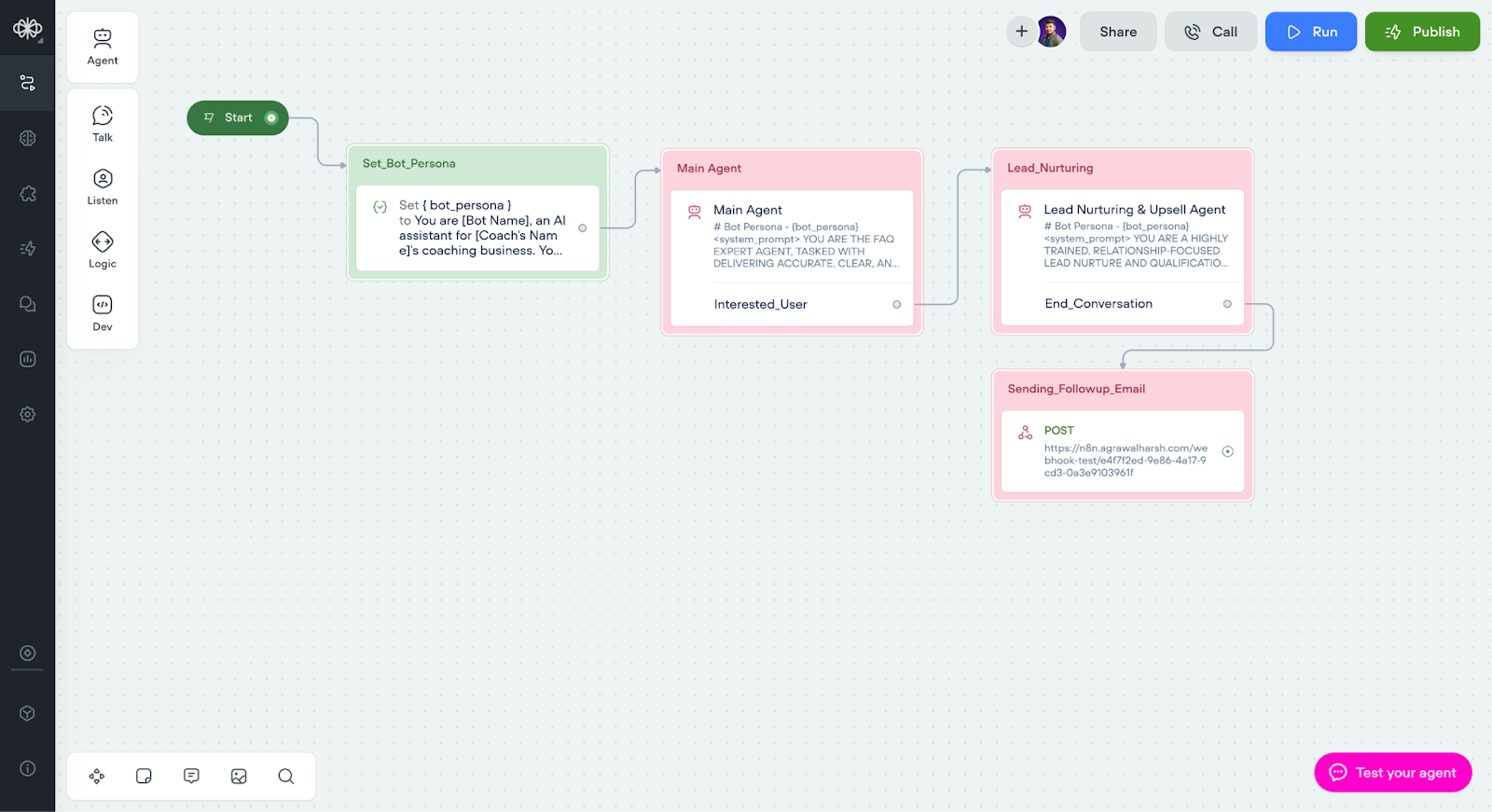The height and width of the screenshot is (812, 1492).
Task: Click the Lead Nurturing agent robot icon
Action: [x=1025, y=212]
